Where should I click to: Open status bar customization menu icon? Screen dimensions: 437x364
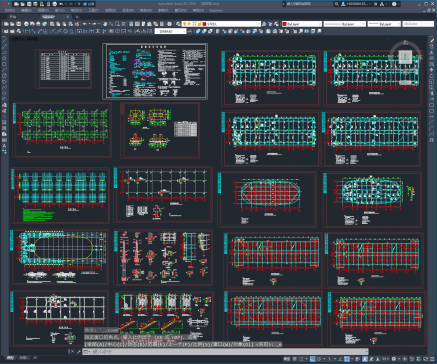point(432,359)
